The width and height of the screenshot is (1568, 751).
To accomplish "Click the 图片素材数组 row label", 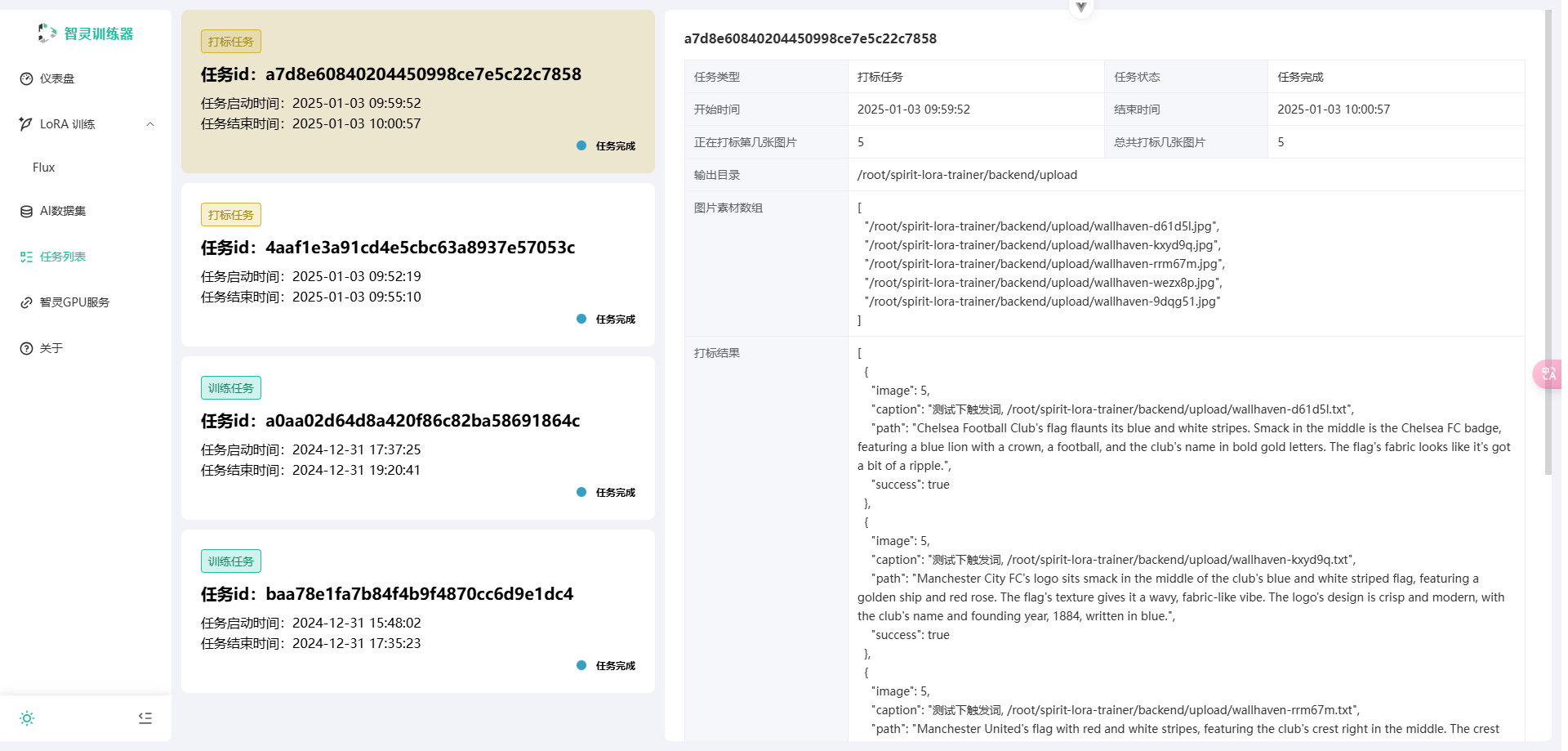I will point(728,208).
